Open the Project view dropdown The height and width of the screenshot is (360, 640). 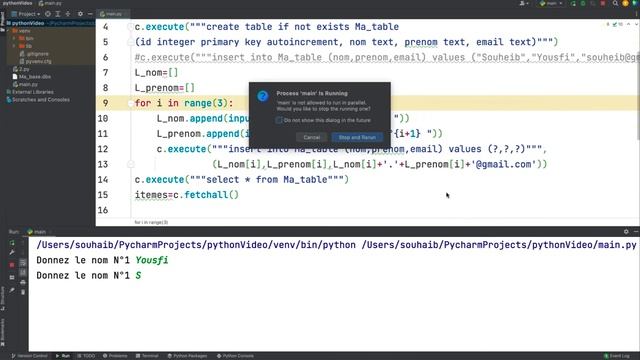(26, 14)
